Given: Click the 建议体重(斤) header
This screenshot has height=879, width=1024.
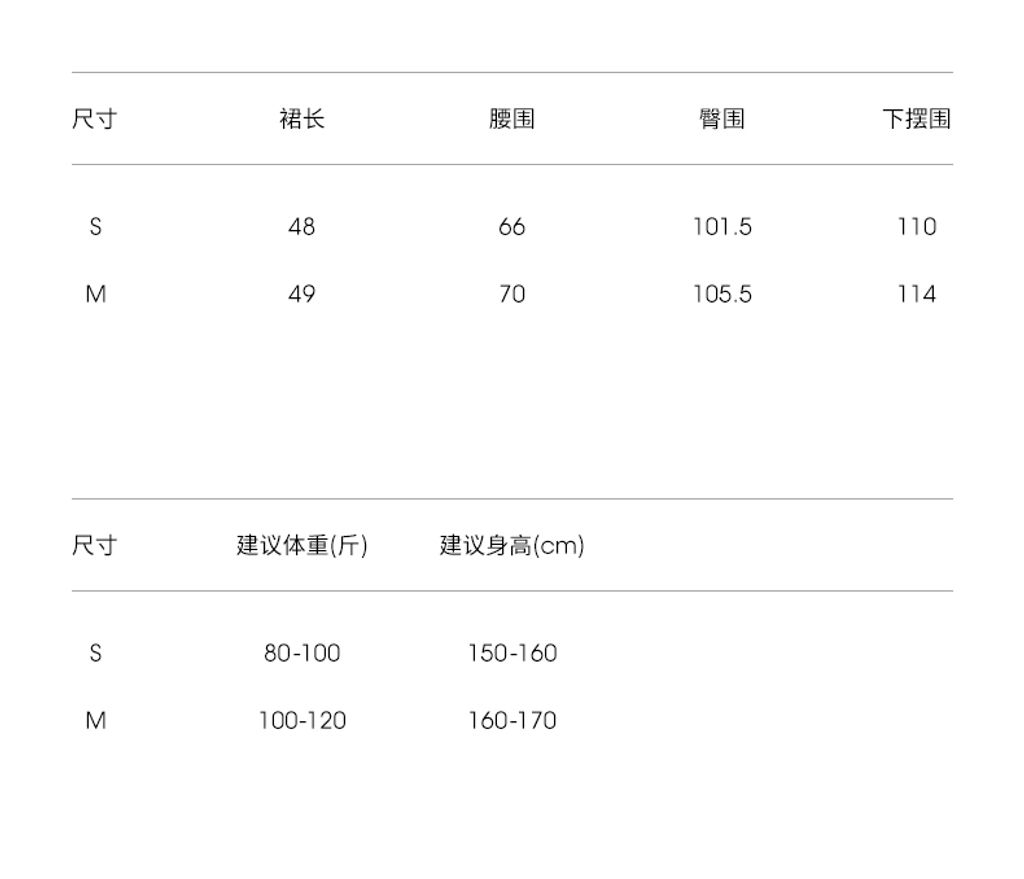Looking at the screenshot, I should 302,545.
